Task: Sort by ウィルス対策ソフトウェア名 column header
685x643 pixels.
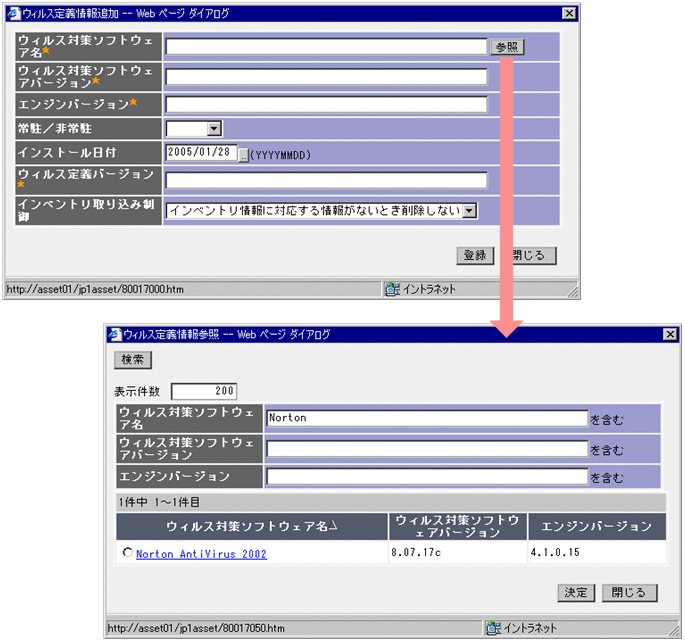Action: coord(252,526)
